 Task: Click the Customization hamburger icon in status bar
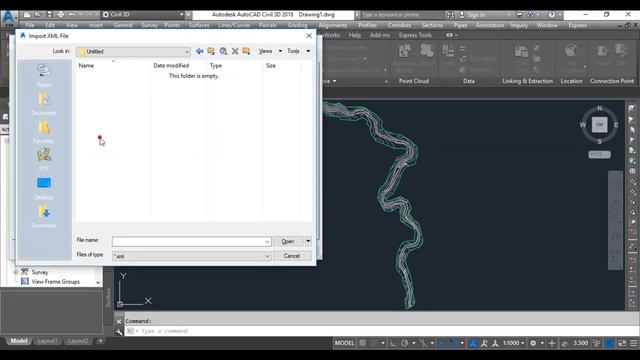point(634,343)
